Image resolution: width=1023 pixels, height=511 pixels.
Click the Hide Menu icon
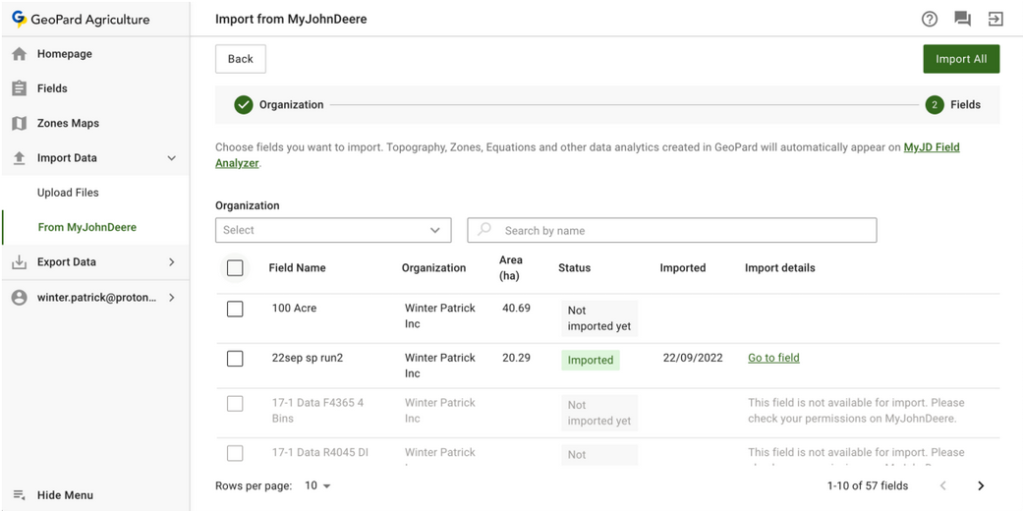[x=19, y=495]
